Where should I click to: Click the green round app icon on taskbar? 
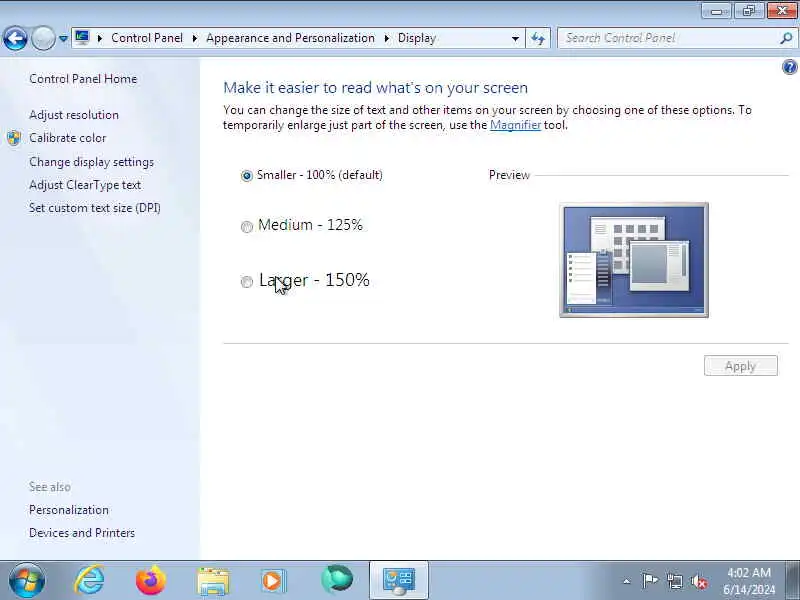click(x=337, y=580)
